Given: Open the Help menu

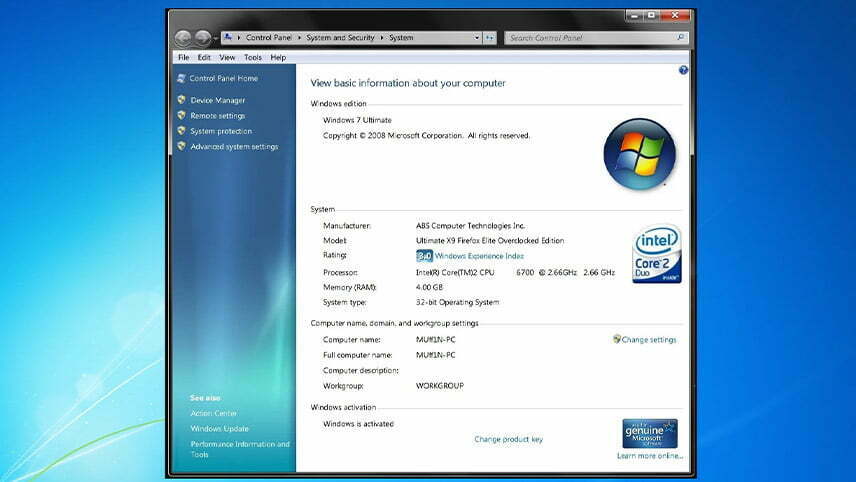Looking at the screenshot, I should (x=278, y=57).
